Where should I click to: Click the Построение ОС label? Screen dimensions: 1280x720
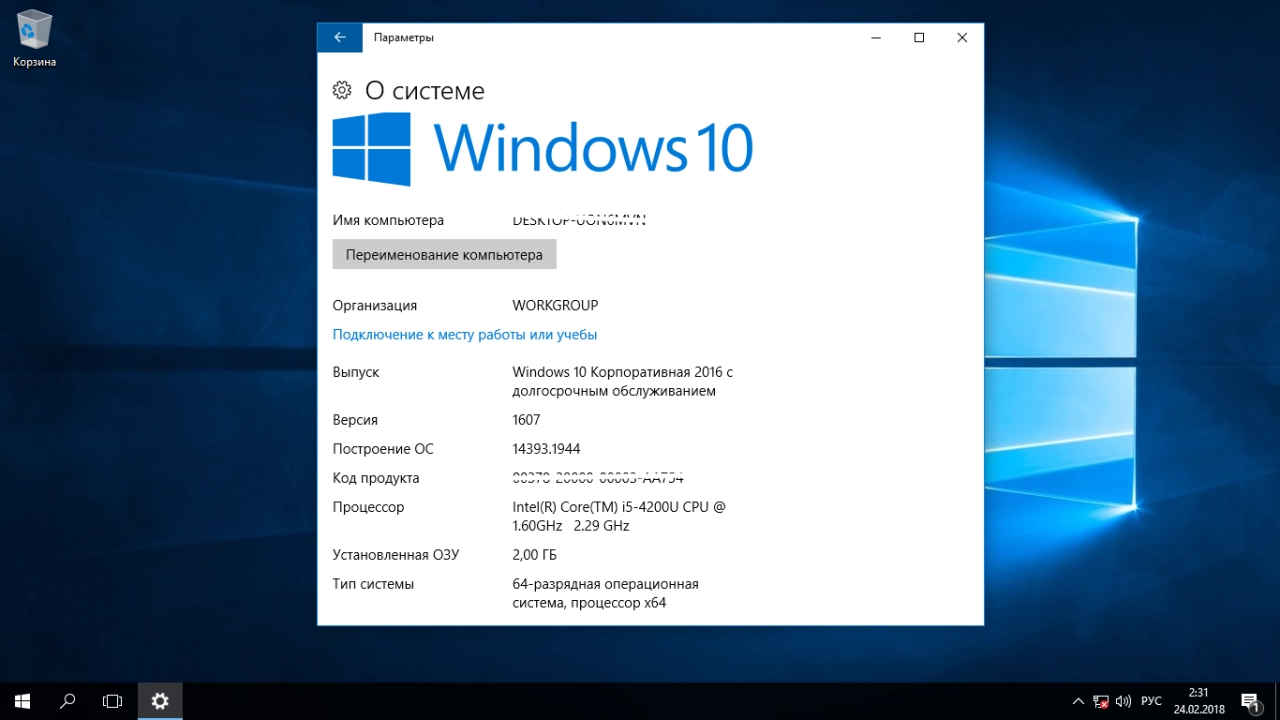point(383,449)
